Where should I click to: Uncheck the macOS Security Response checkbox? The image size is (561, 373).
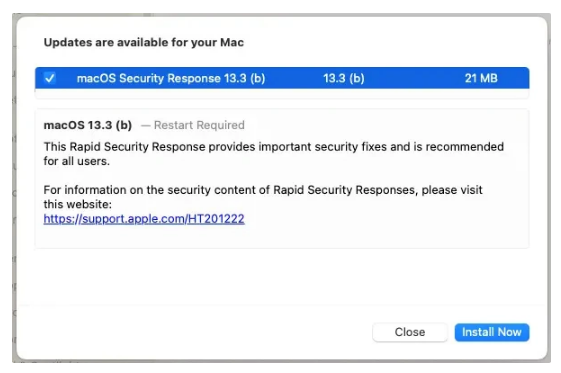point(50,78)
